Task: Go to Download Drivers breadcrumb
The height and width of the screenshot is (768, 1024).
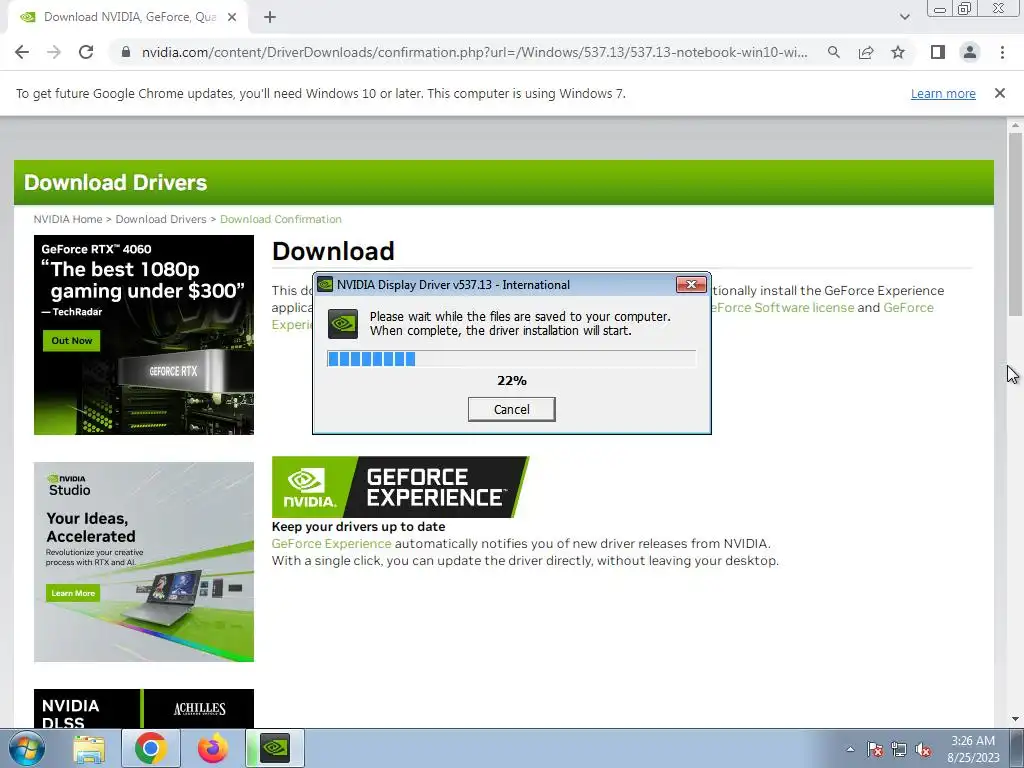Action: [x=161, y=219]
